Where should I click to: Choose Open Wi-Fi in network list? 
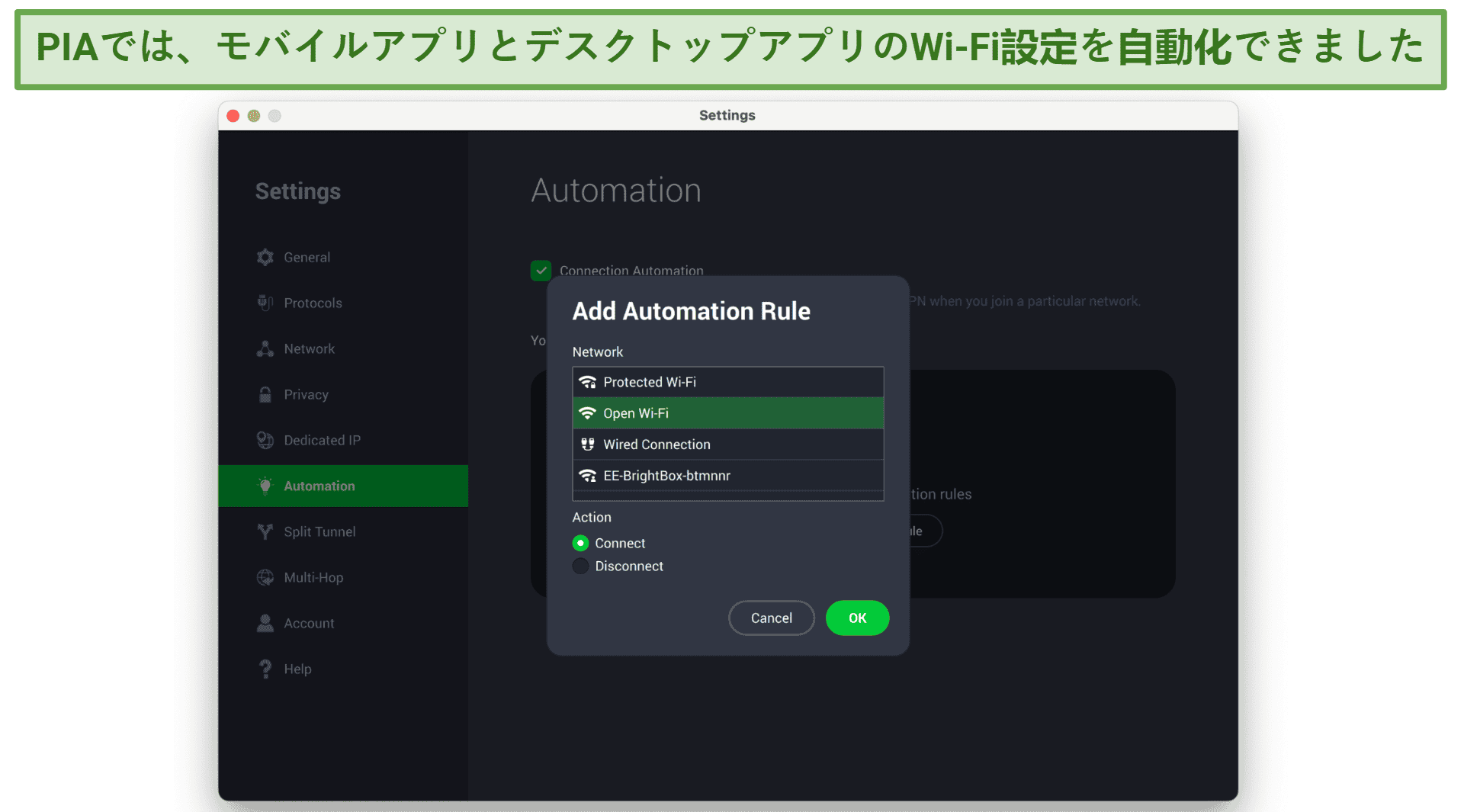tap(728, 413)
